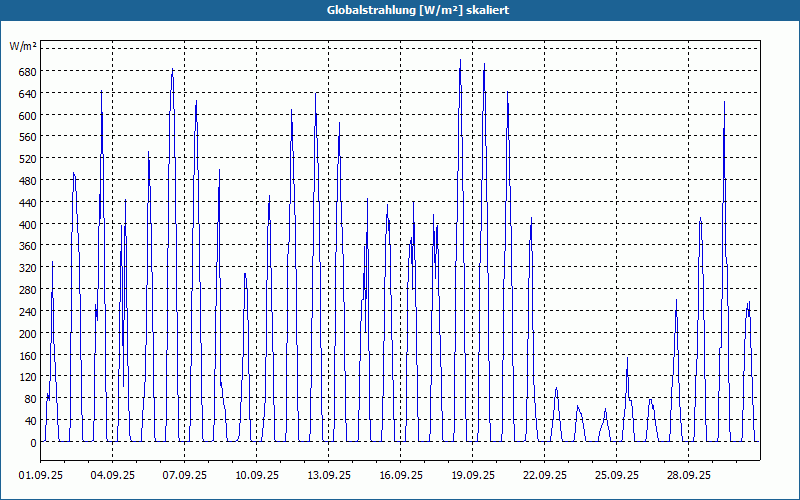The height and width of the screenshot is (500, 800).
Task: Click the 520 y-axis label
Action: [x=28, y=159]
